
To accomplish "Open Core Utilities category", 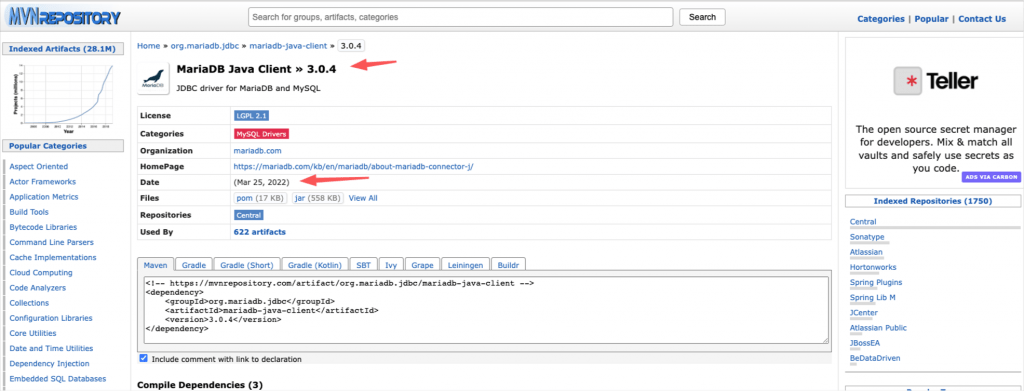I will [x=33, y=333].
